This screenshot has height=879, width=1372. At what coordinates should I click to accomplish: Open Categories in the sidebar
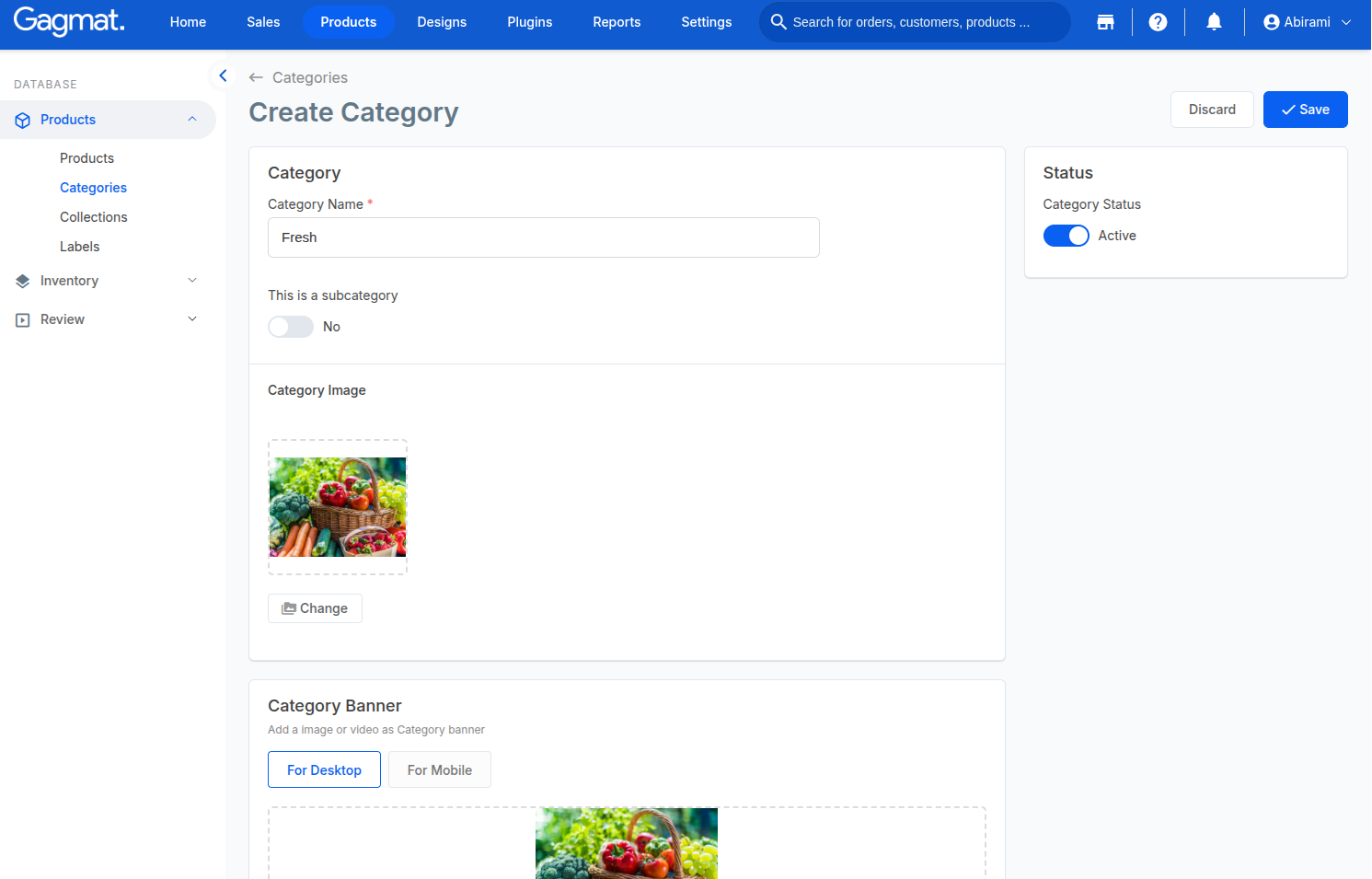click(94, 188)
